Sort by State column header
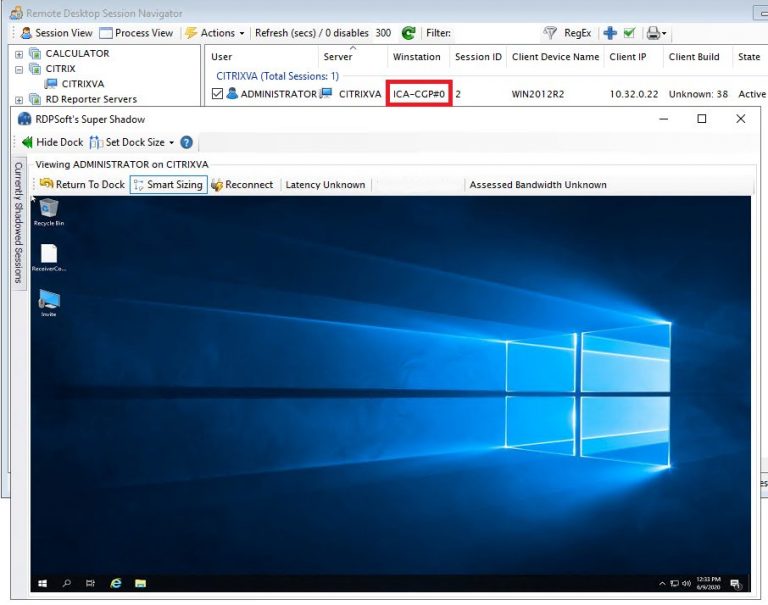 coord(749,57)
